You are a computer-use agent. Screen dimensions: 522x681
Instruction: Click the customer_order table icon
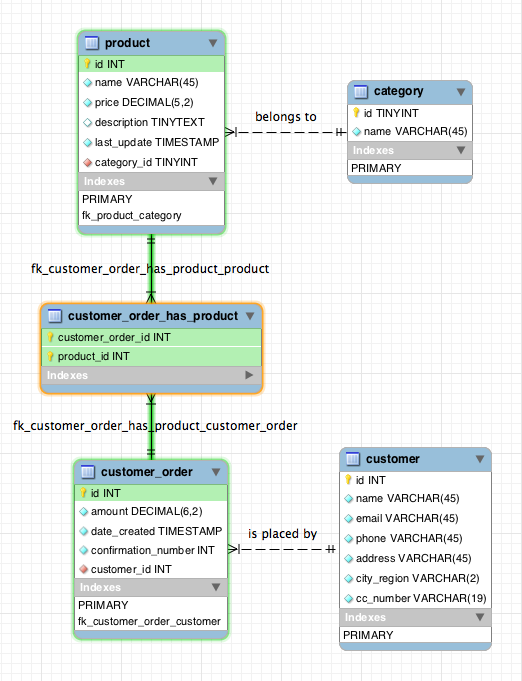click(88, 472)
